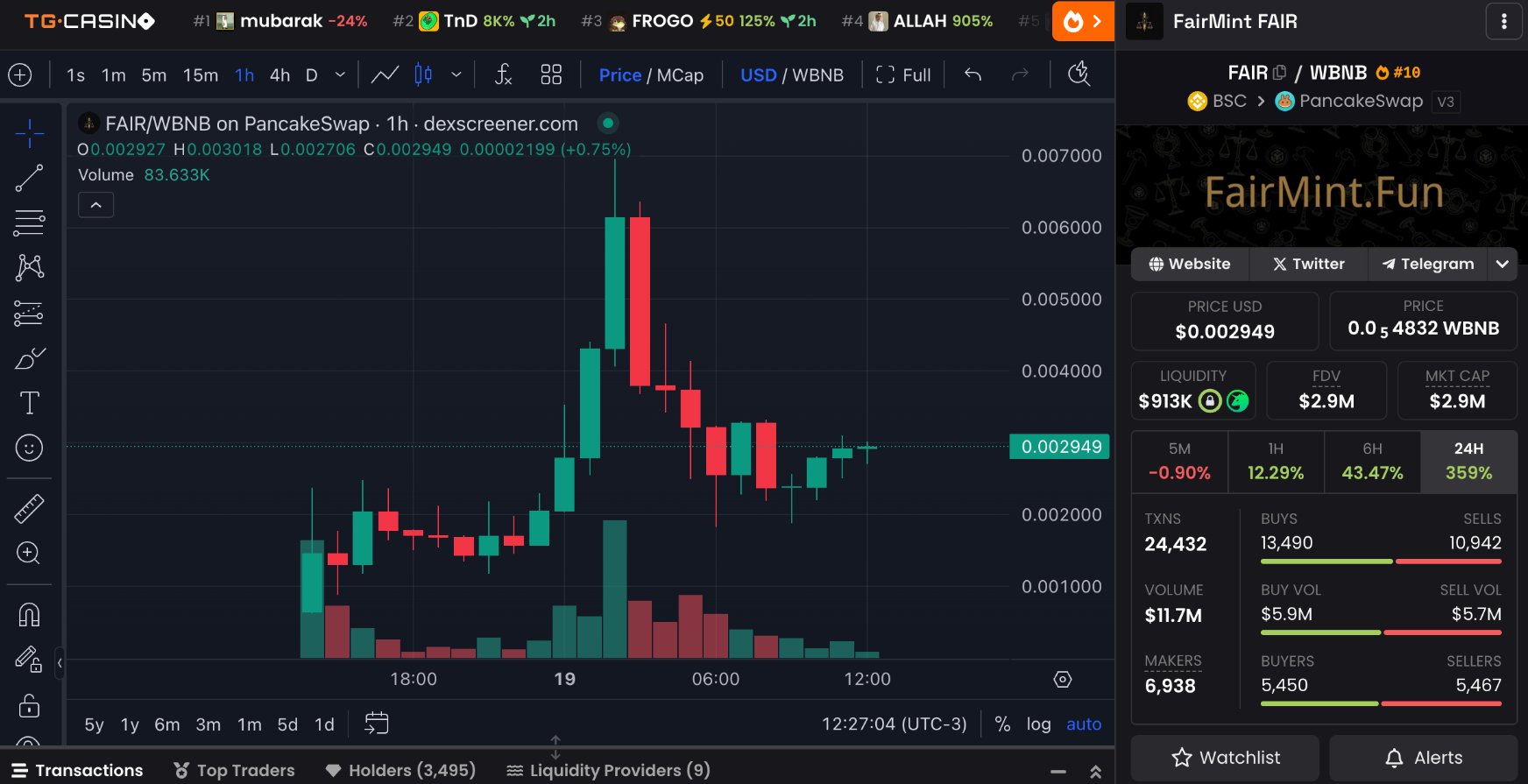Select the 5m timeframe
Screen dimensions: 1528x784
tap(154, 75)
